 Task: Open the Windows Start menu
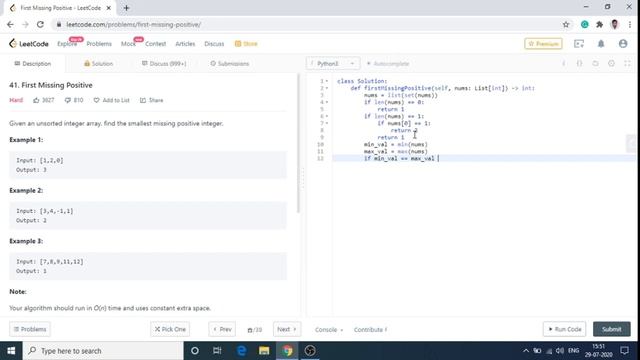point(11,351)
